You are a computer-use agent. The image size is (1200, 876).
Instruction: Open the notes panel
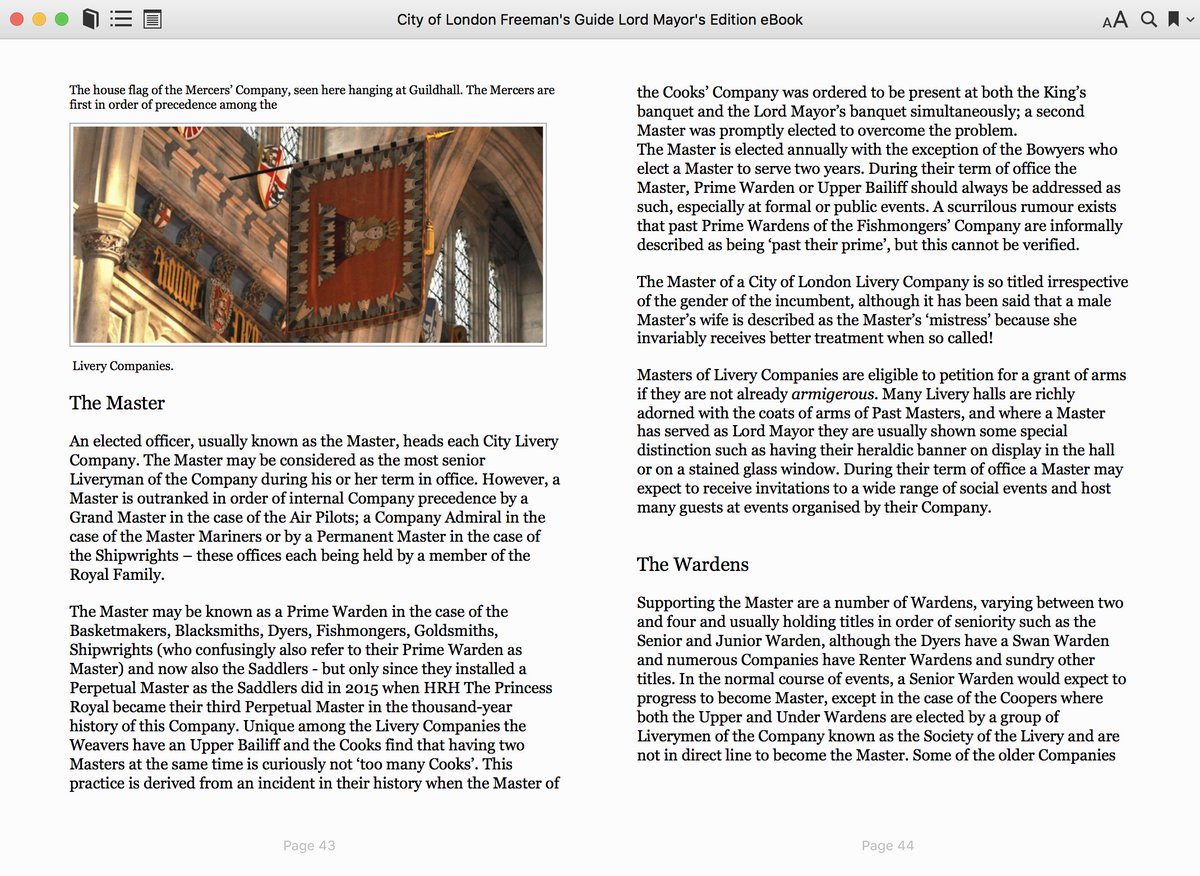click(152, 19)
